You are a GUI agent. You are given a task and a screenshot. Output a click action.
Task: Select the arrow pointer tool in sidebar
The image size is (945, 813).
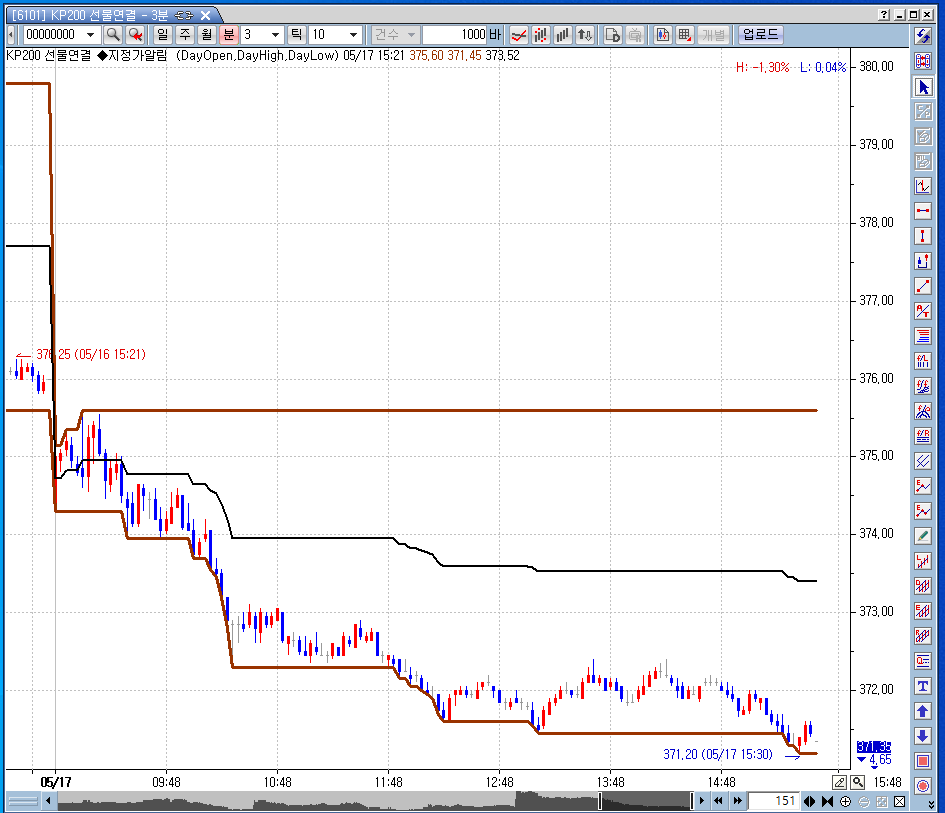pyautogui.click(x=923, y=87)
